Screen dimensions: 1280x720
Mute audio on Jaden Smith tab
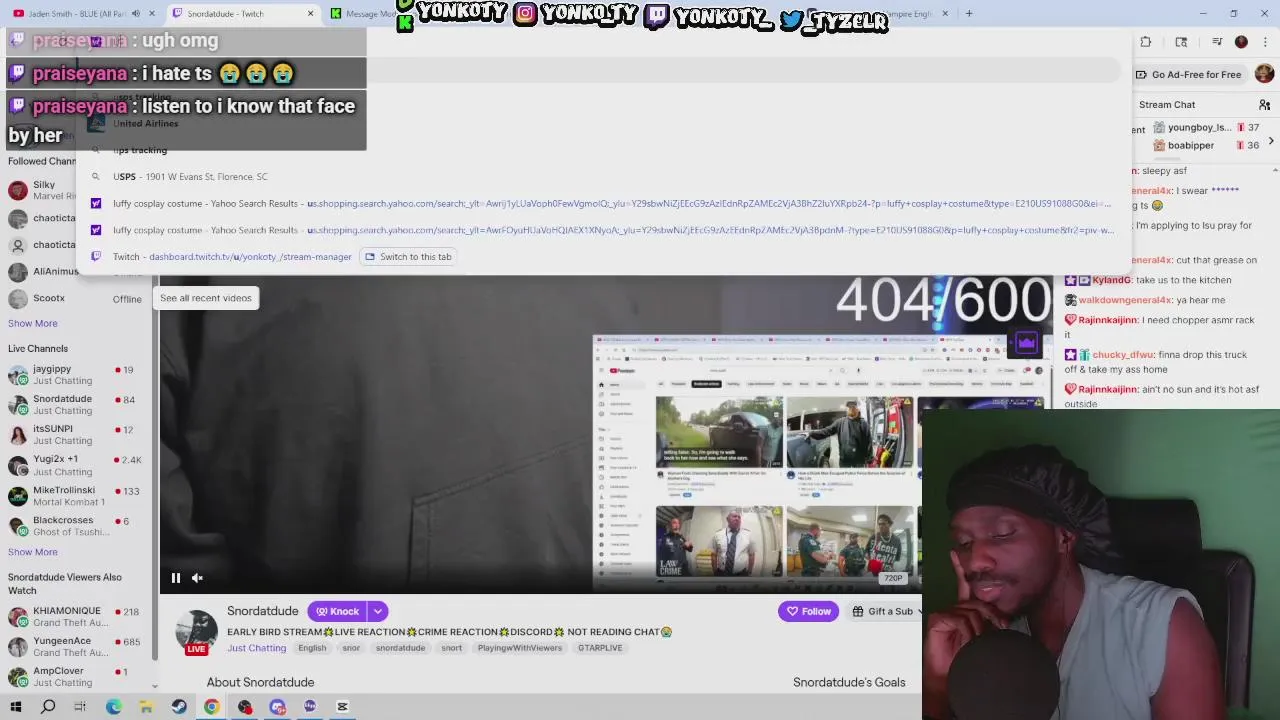pyautogui.click(x=136, y=14)
